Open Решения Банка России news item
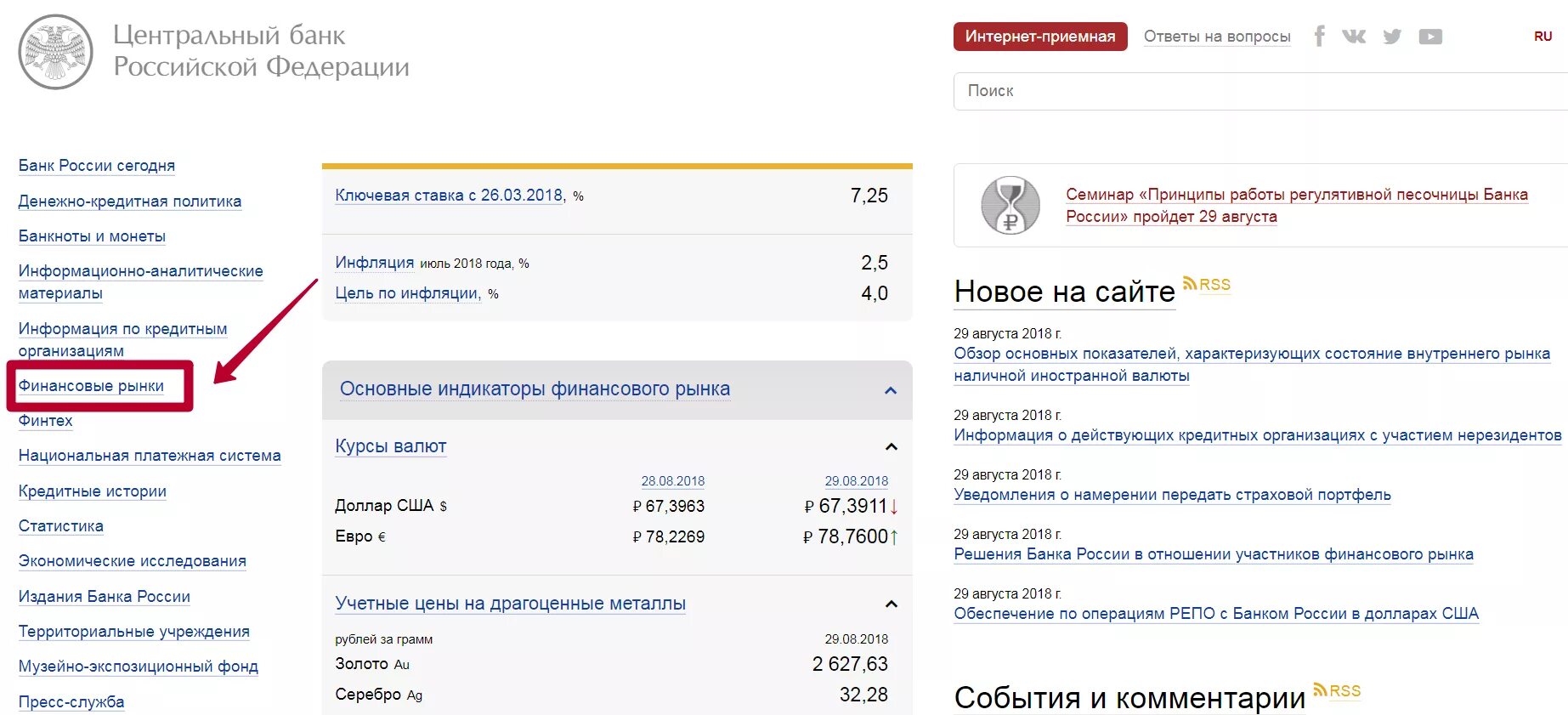The height and width of the screenshot is (715, 1568). tap(1214, 554)
